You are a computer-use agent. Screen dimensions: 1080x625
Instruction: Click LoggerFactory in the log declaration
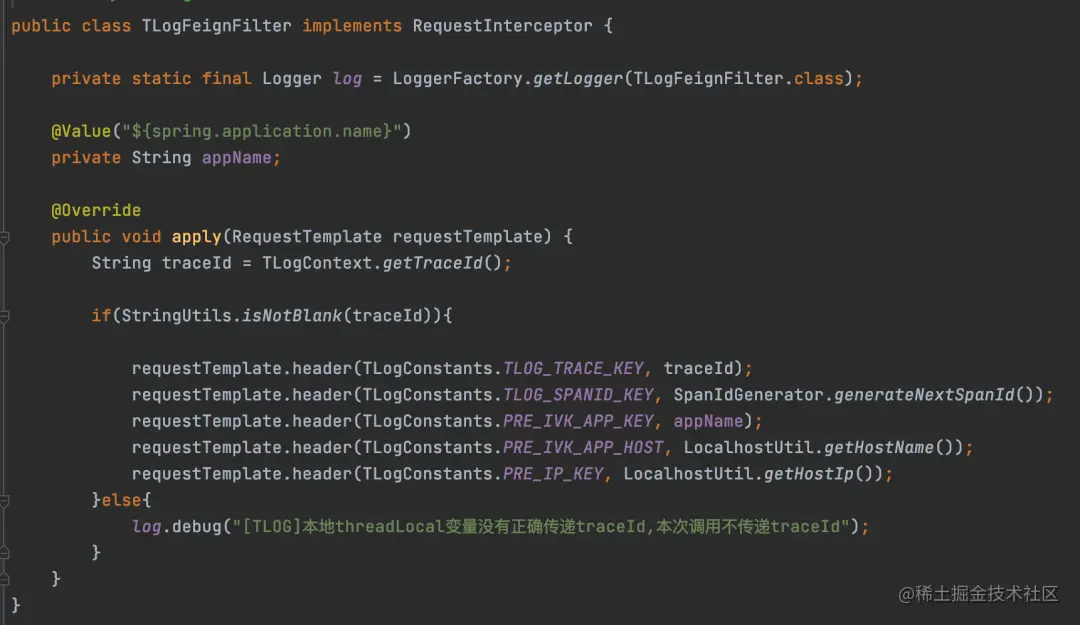[457, 79]
